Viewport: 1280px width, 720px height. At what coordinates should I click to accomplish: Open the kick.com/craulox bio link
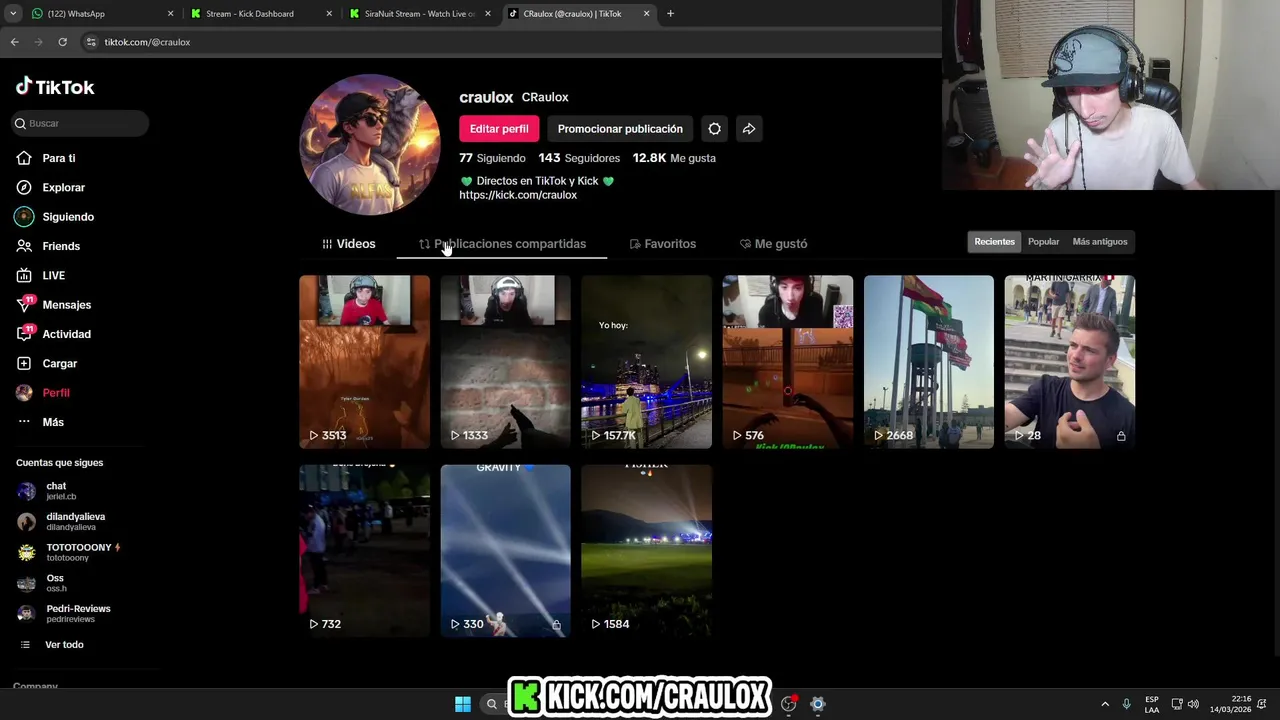518,195
